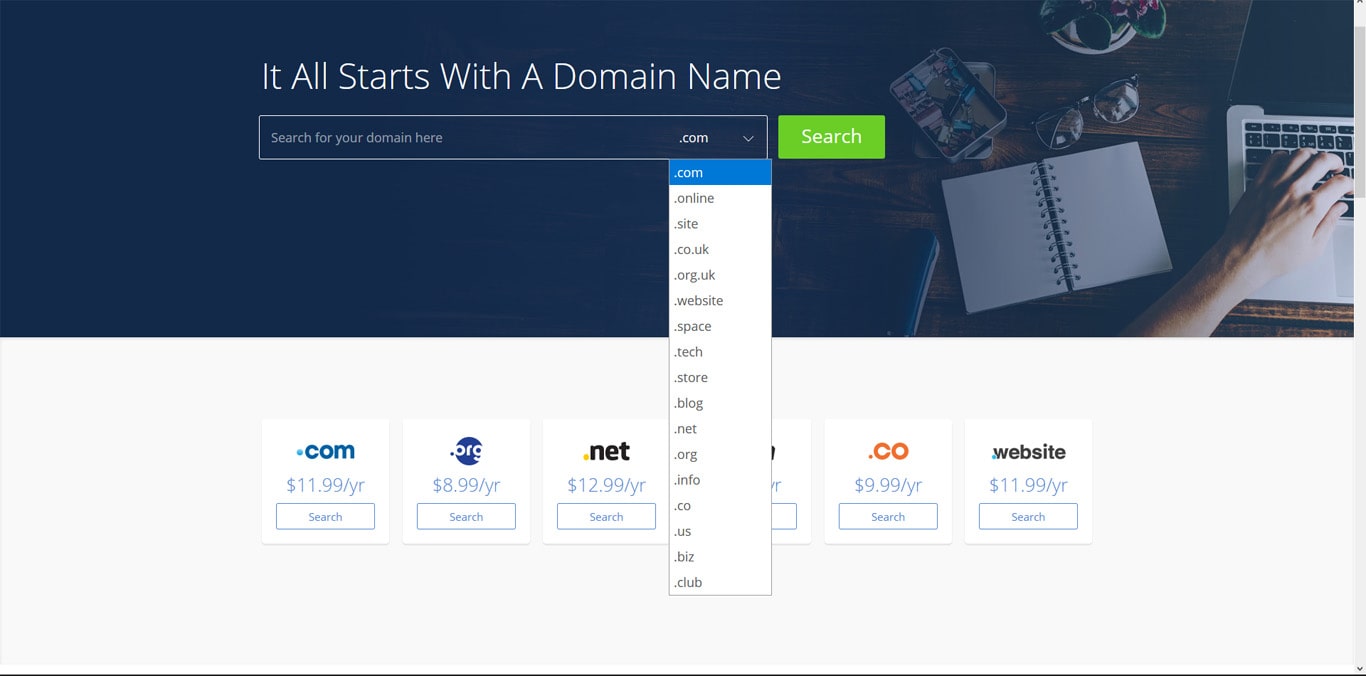
Task: Click the $8.99/yr price text
Action: pos(466,485)
